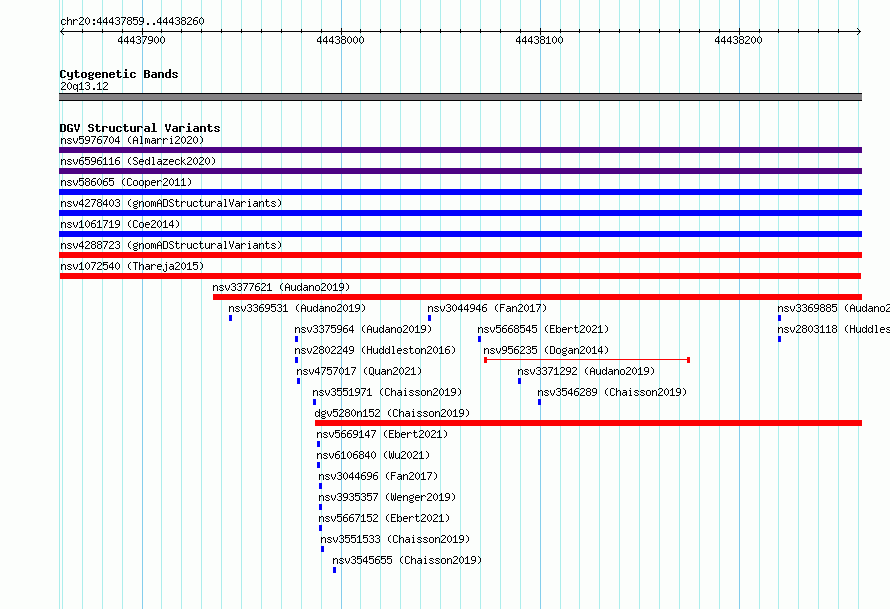Click ruler position 44438100
890x609 pixels.
click(539, 40)
